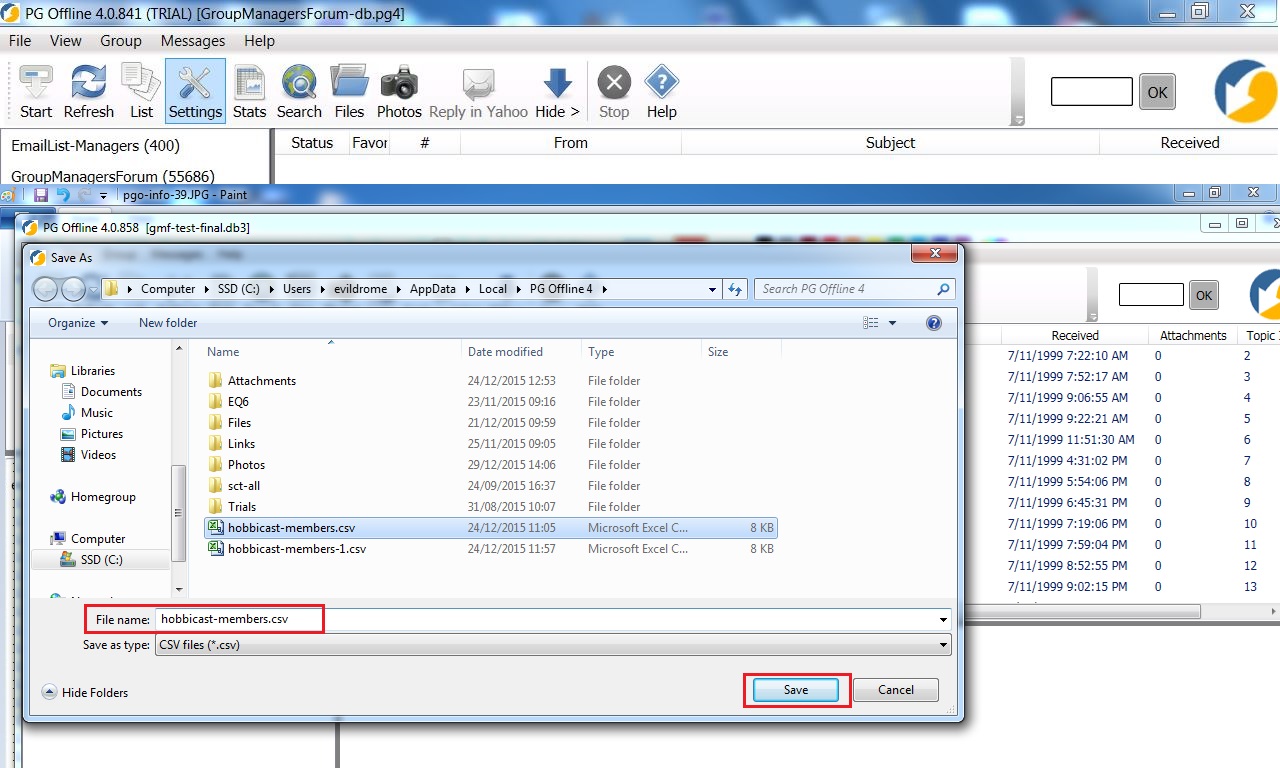Open the View menu
This screenshot has height=768, width=1280.
[66, 41]
